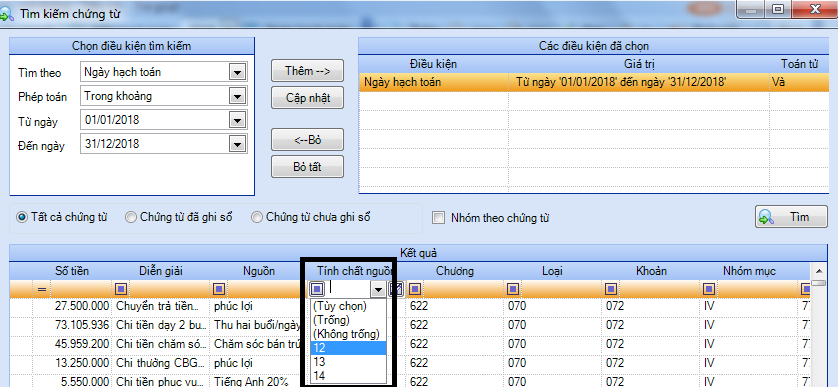838x387 pixels.
Task: Expand the Phép toán dropdown
Action: point(237,97)
